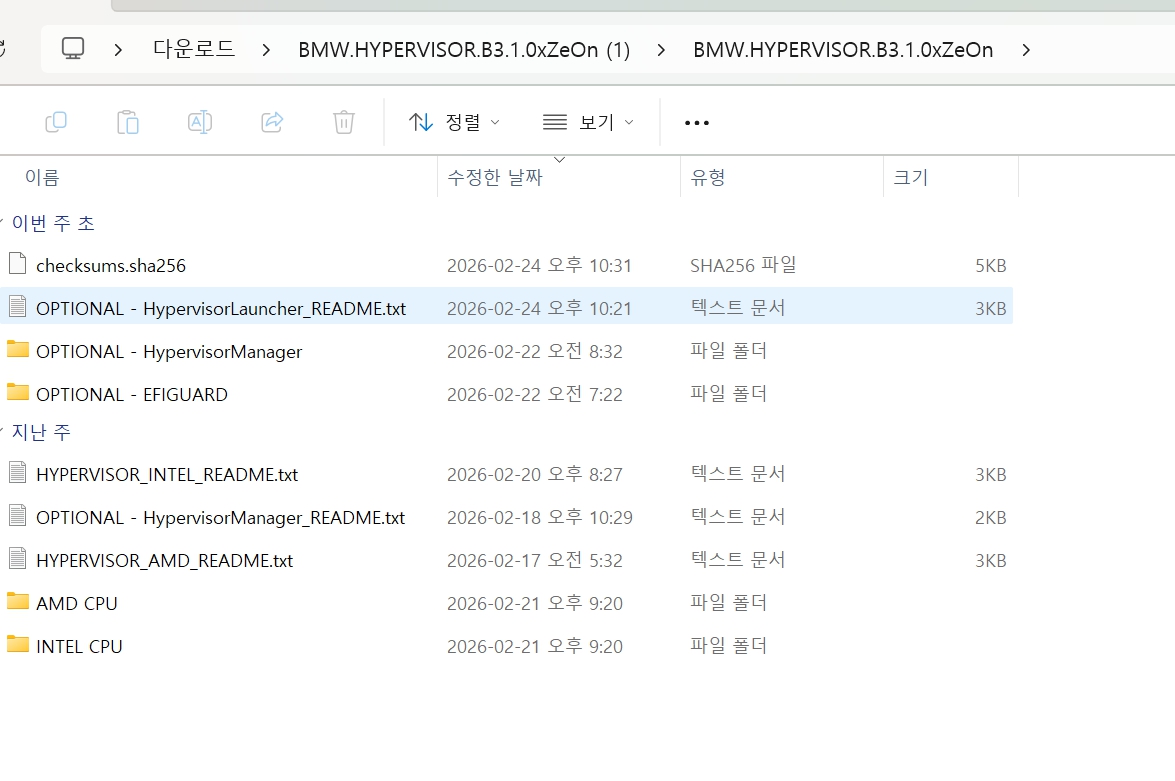1175x781 pixels.
Task: Click the Rename icon in toolbar
Action: (200, 122)
